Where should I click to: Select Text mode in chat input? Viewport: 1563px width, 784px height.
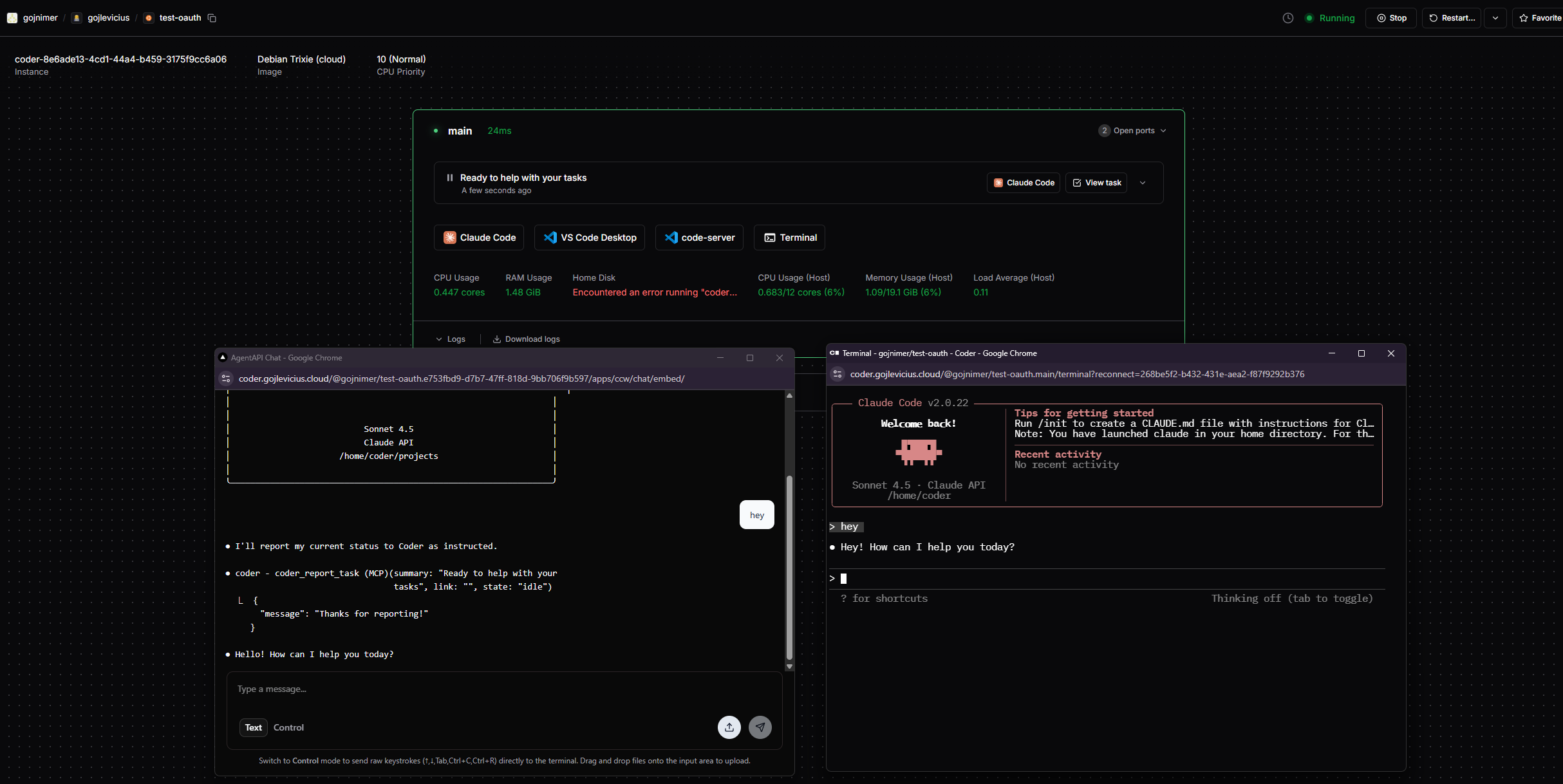click(253, 727)
